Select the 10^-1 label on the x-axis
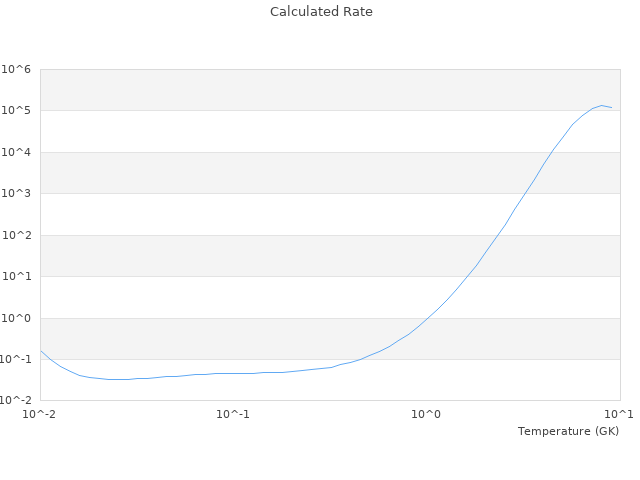640x480 pixels. (233, 414)
